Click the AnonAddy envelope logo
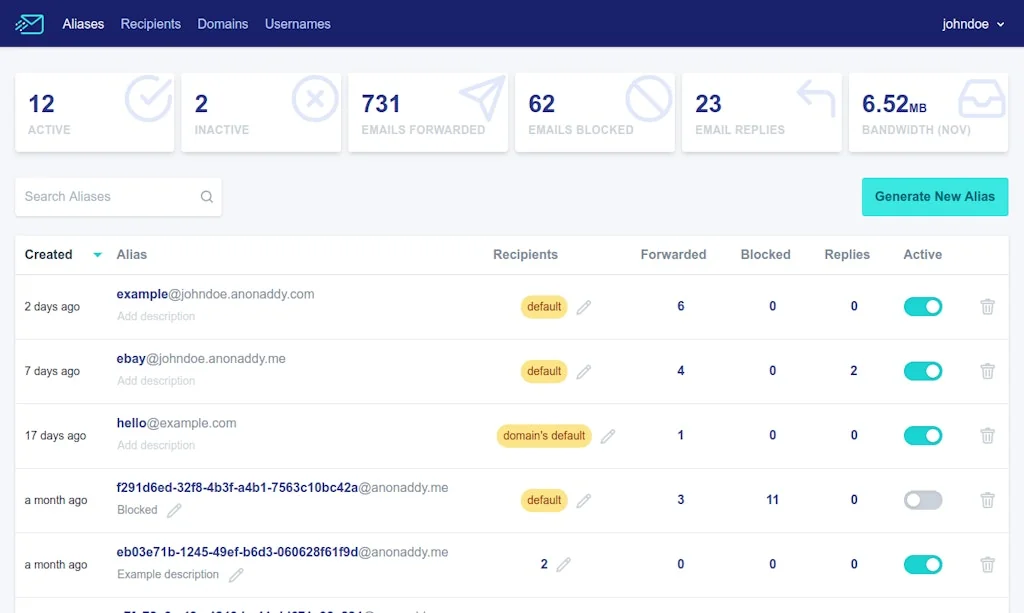 [x=30, y=24]
